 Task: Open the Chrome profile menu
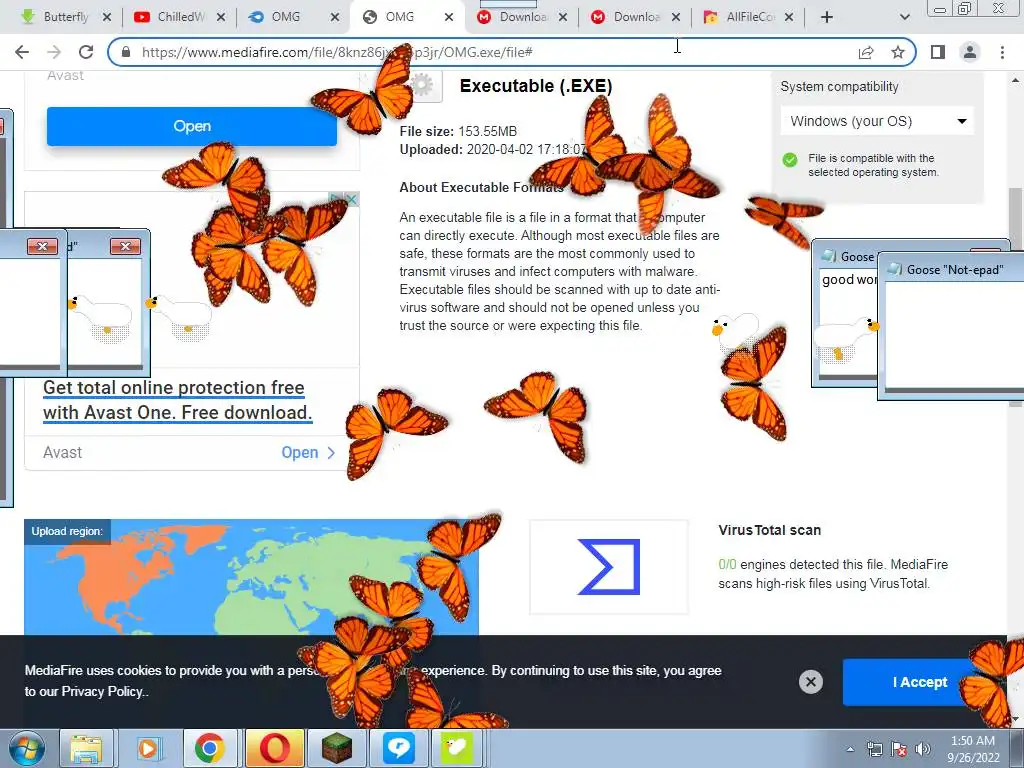click(970, 52)
